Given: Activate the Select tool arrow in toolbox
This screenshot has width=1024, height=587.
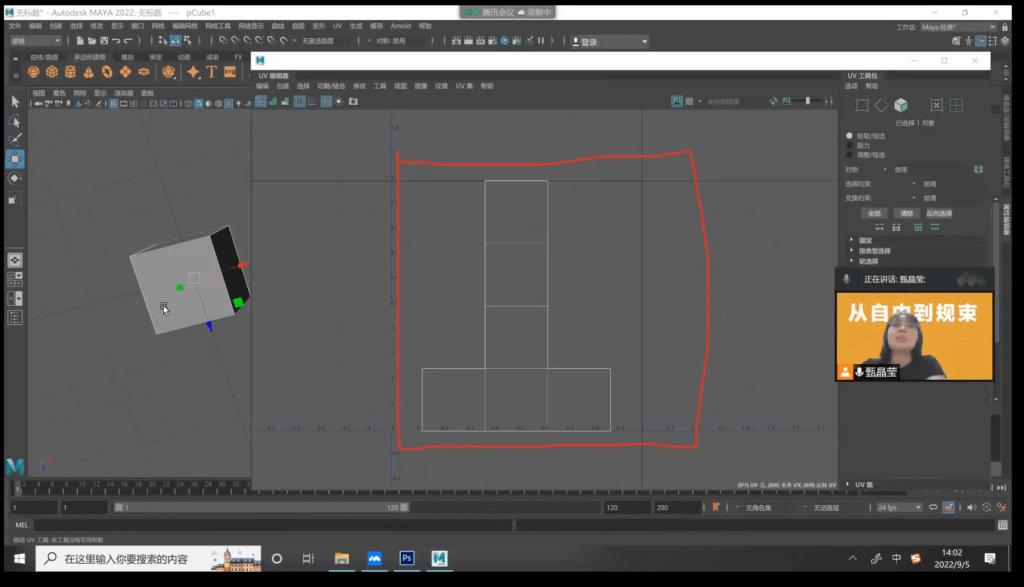Looking at the screenshot, I should 15,101.
